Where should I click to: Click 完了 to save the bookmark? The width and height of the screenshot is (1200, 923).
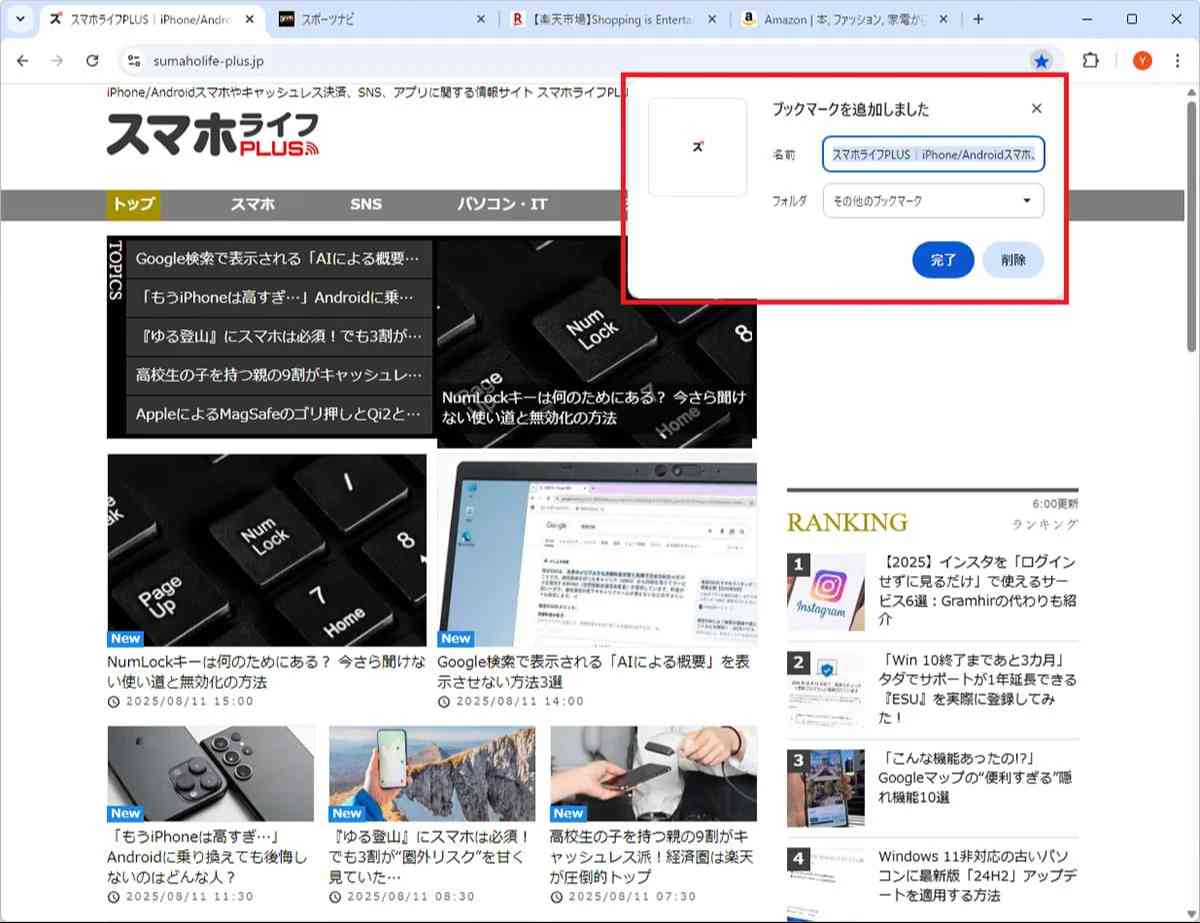pos(941,260)
